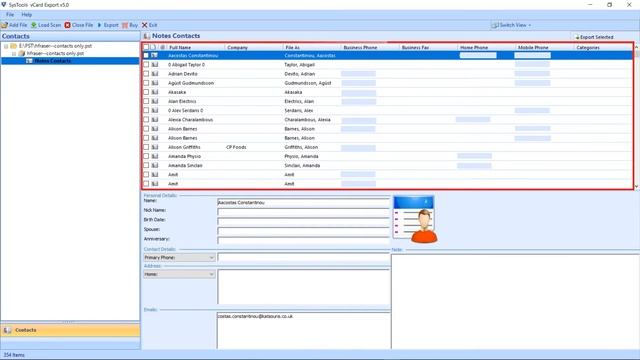
Task: Click the Note text area
Action: 515,302
